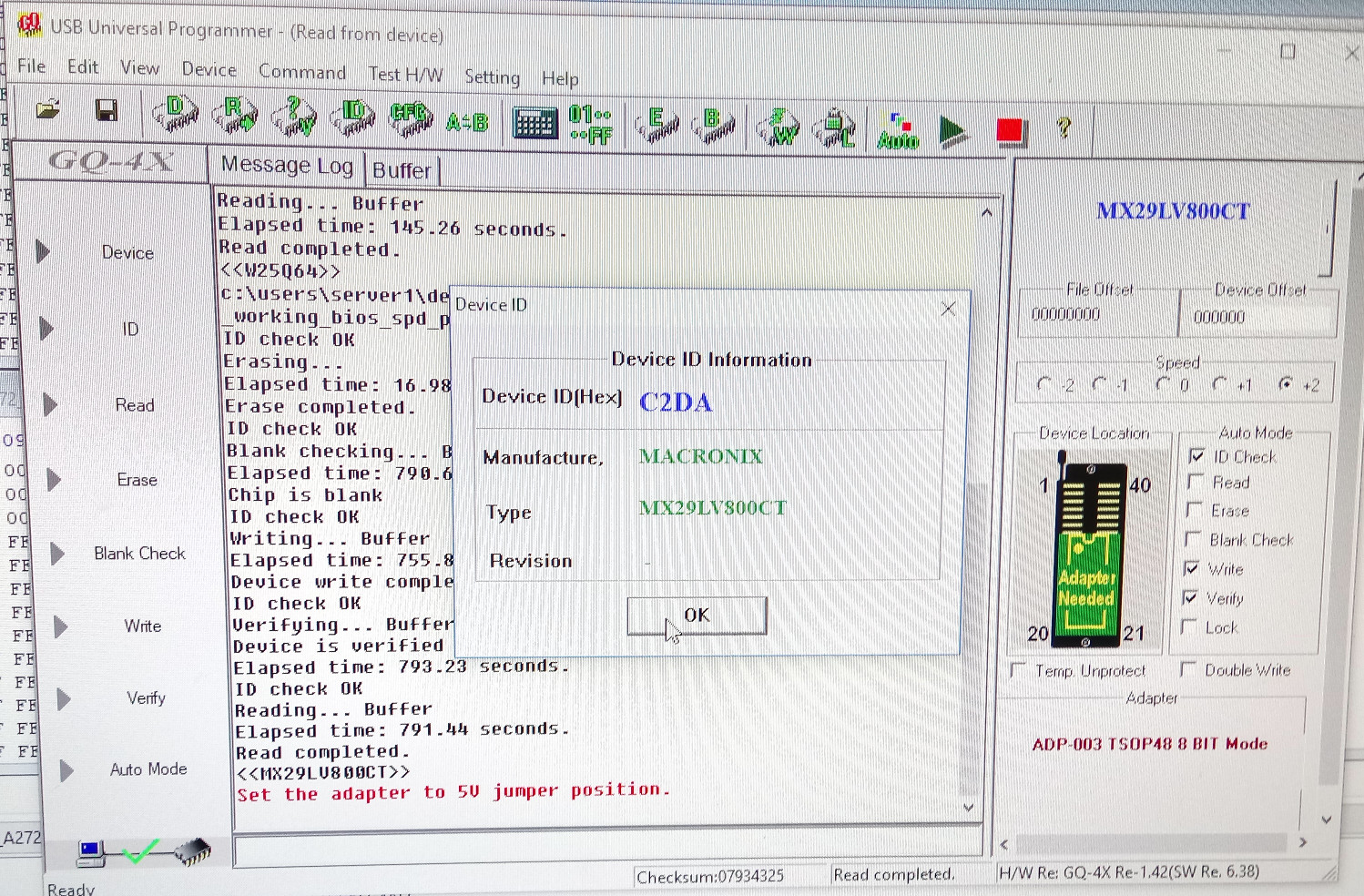This screenshot has width=1364, height=896.
Task: Select the speed 0 radio button
Action: coord(1164,384)
